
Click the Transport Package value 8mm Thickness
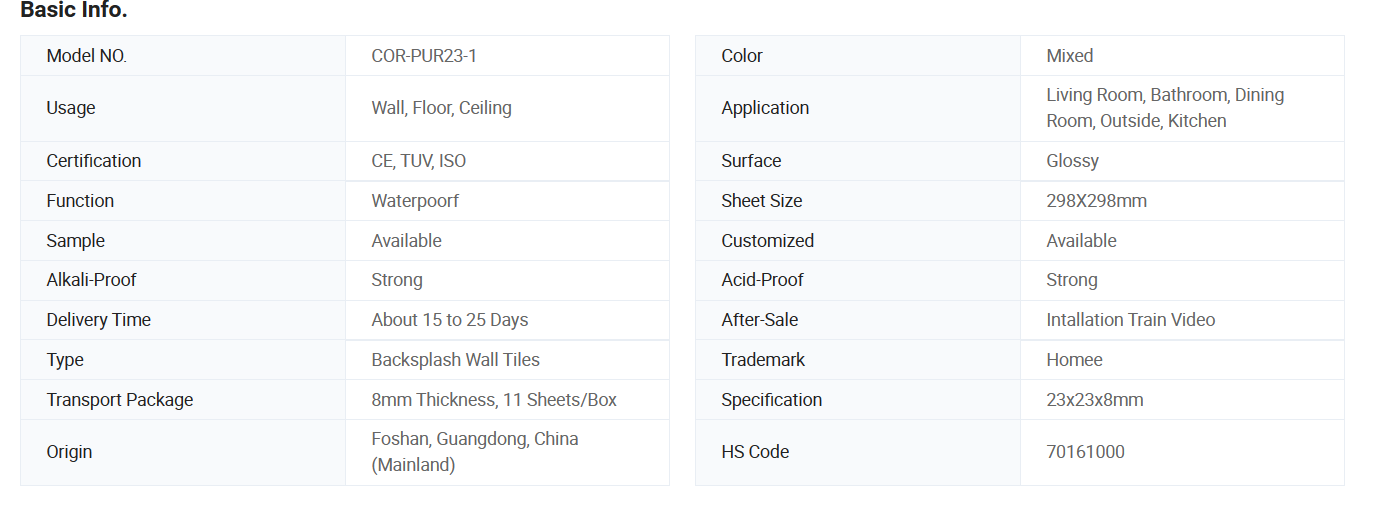pyautogui.click(x=494, y=400)
